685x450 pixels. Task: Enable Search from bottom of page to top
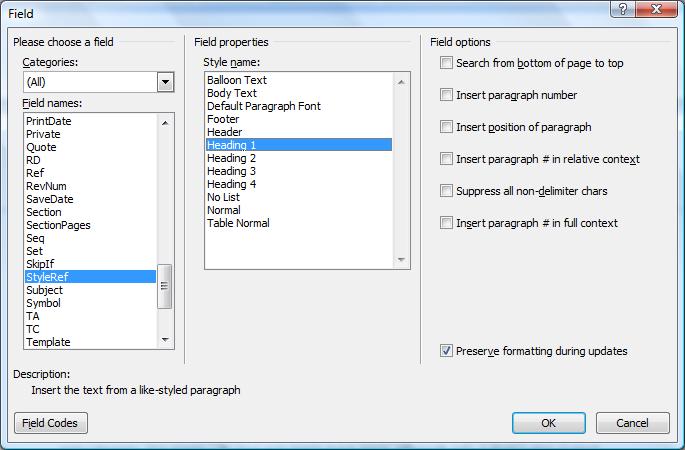click(x=446, y=63)
